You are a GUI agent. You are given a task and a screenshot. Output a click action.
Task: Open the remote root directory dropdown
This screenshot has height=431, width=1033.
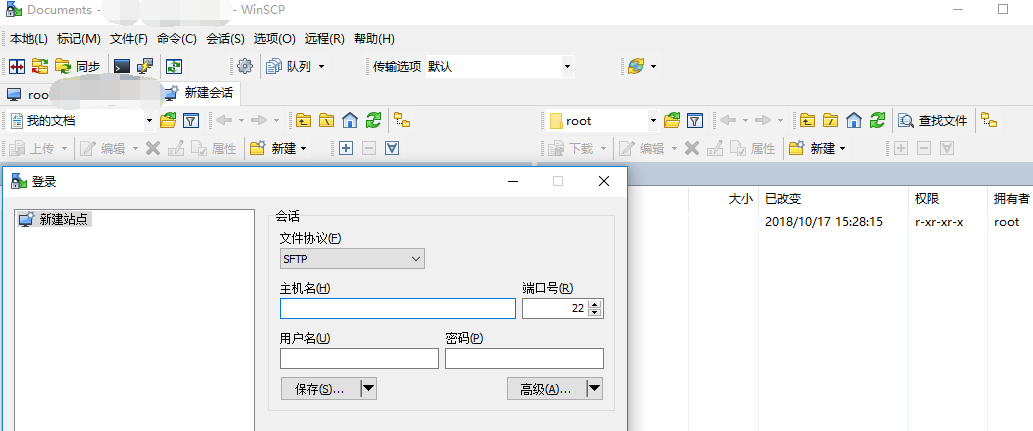point(653,121)
